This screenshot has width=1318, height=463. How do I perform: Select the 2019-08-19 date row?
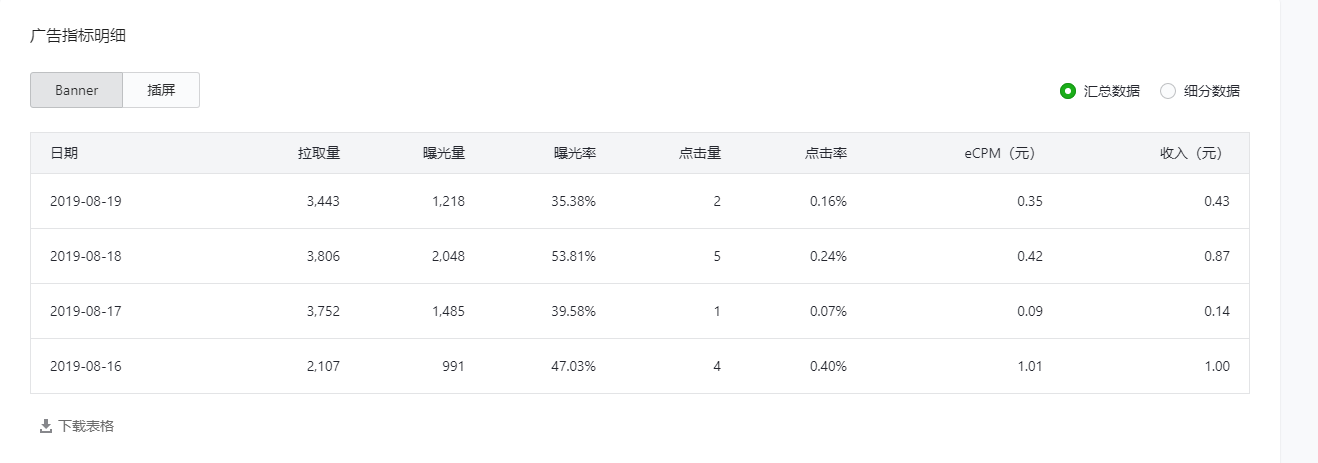tap(640, 201)
